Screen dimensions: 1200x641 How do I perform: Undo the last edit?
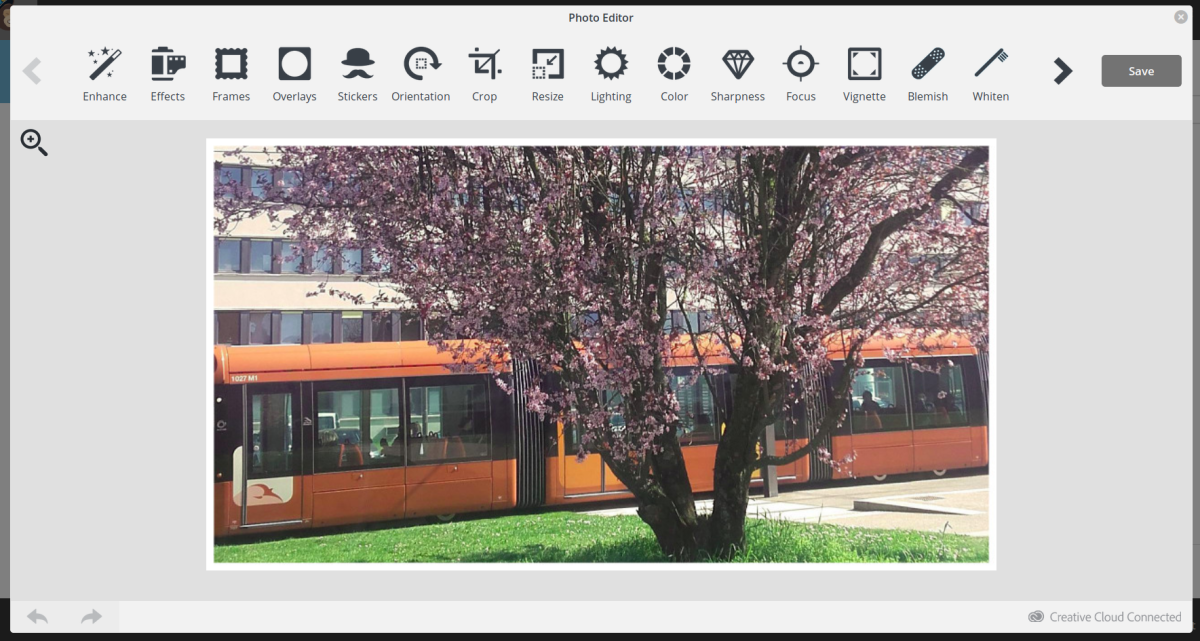coord(38,616)
